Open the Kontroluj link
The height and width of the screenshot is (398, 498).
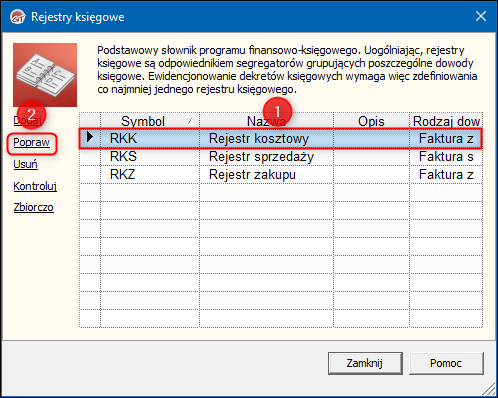point(35,186)
